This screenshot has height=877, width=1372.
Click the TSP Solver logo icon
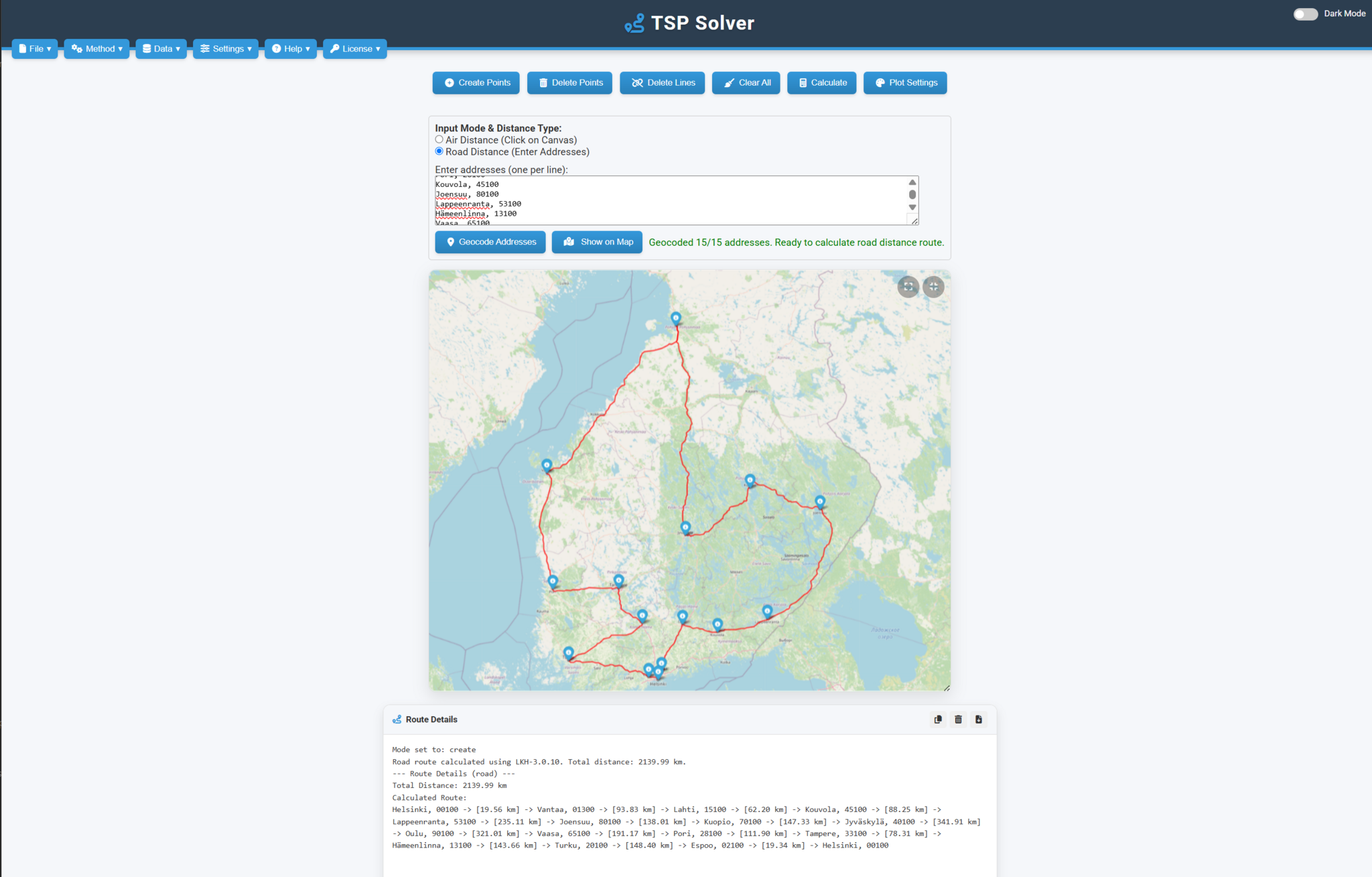[x=634, y=23]
